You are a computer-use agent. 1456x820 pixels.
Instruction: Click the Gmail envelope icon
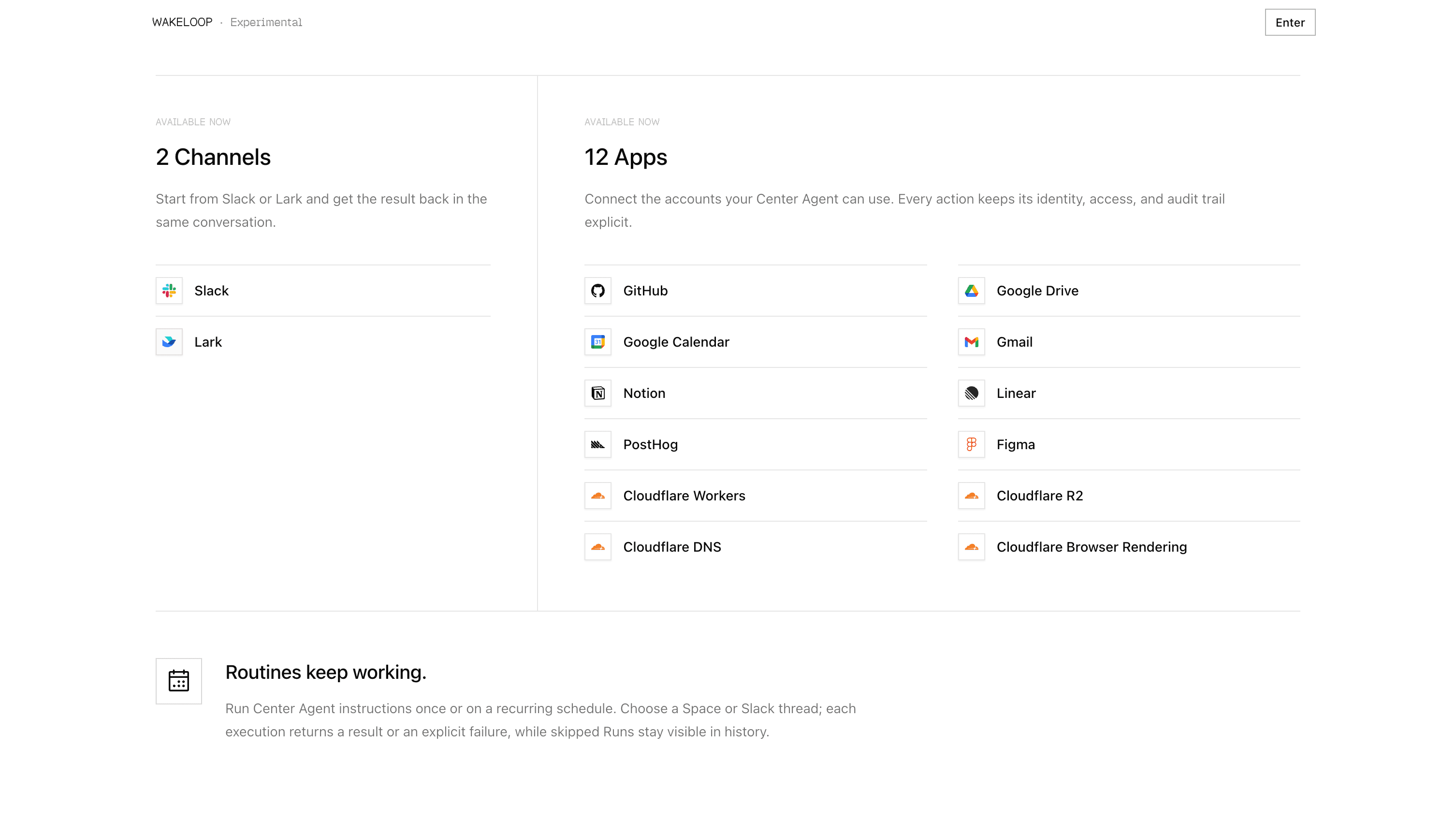coord(971,342)
